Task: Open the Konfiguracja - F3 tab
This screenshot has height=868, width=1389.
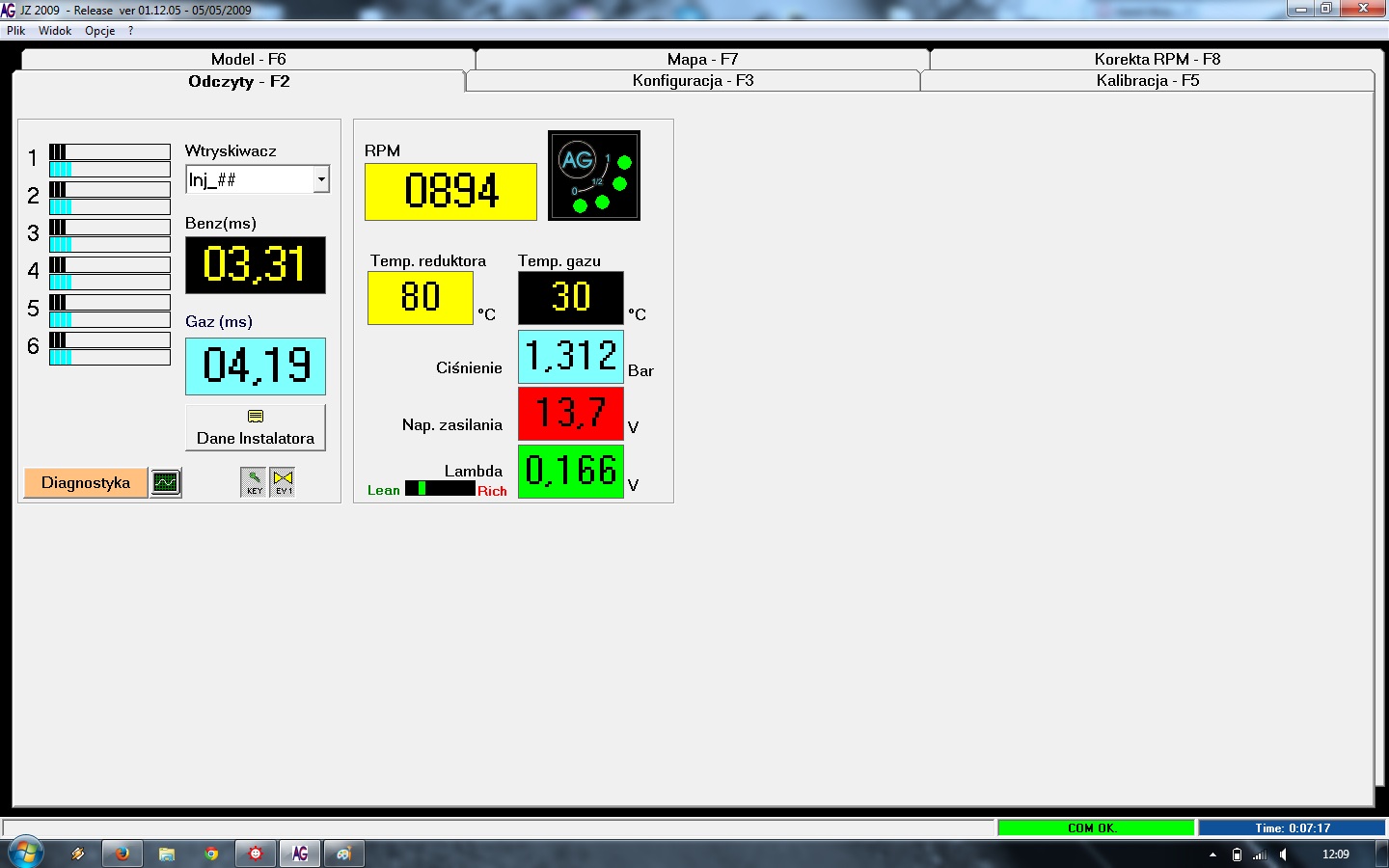Action: [693, 81]
